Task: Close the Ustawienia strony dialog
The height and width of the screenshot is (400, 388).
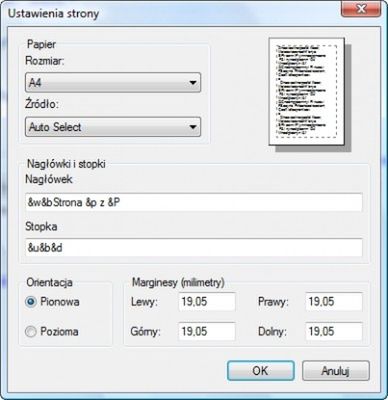Action: coord(361,9)
